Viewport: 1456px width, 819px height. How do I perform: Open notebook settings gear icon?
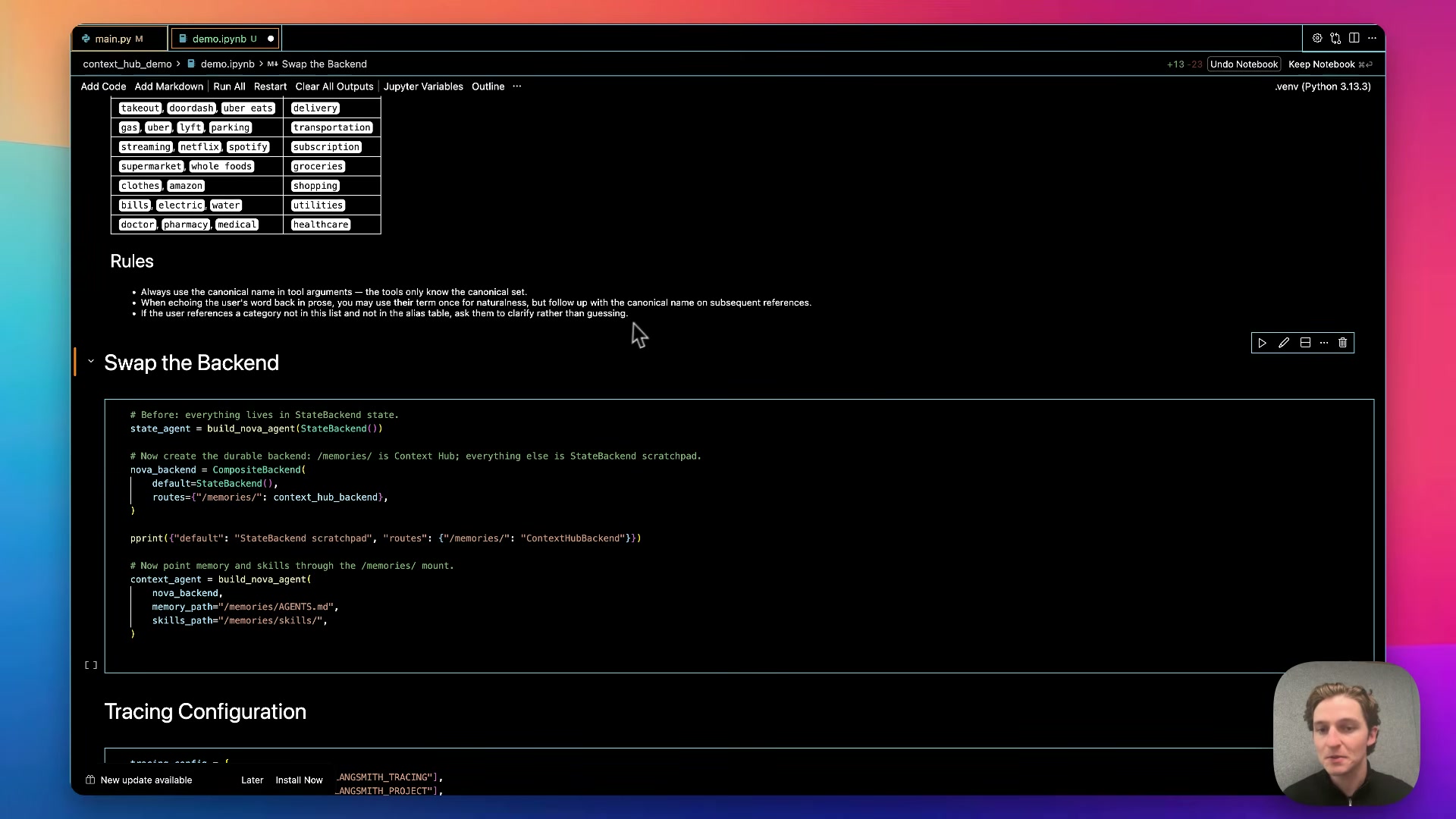pyautogui.click(x=1317, y=38)
